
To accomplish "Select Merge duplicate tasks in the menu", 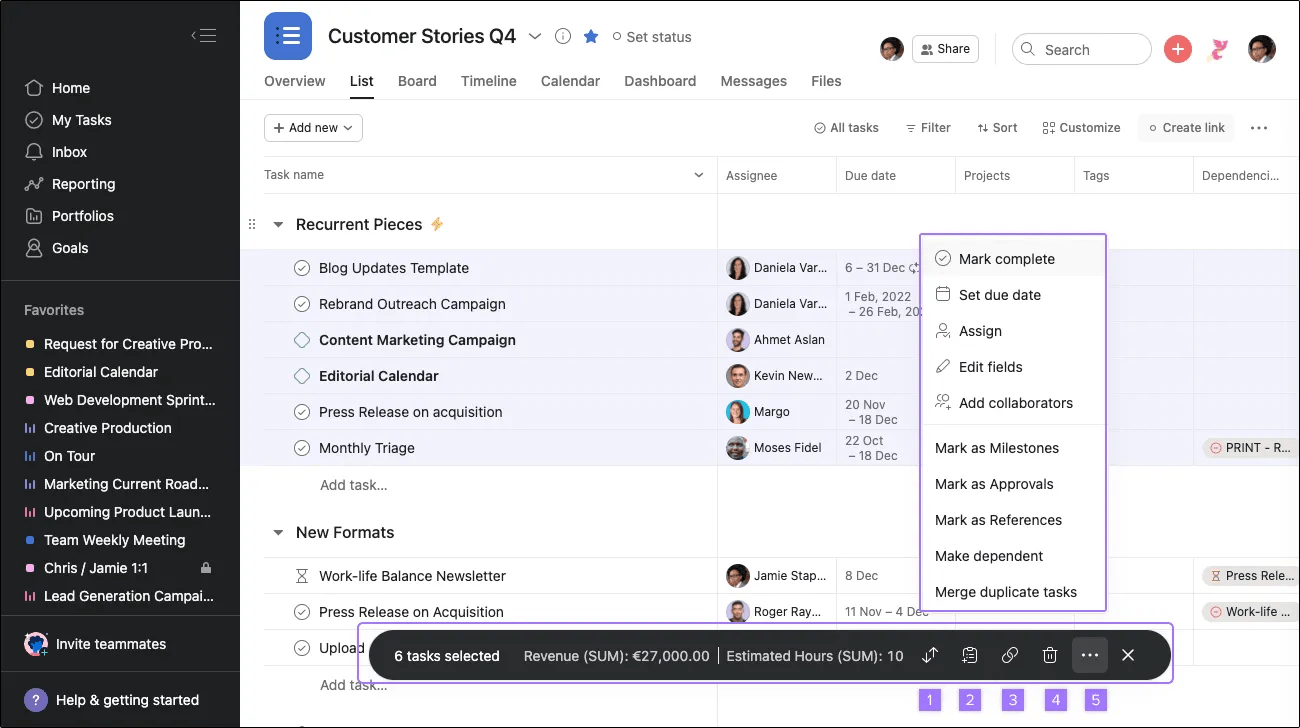I will coord(1005,592).
